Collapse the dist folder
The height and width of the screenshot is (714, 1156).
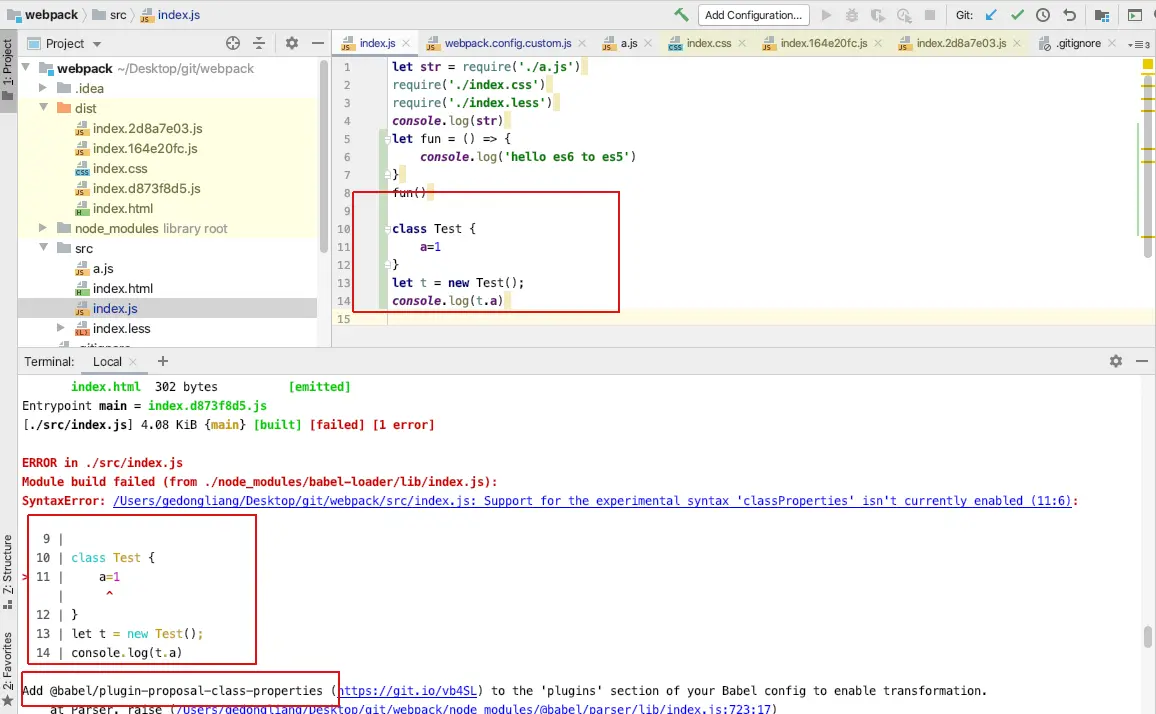pyautogui.click(x=44, y=108)
